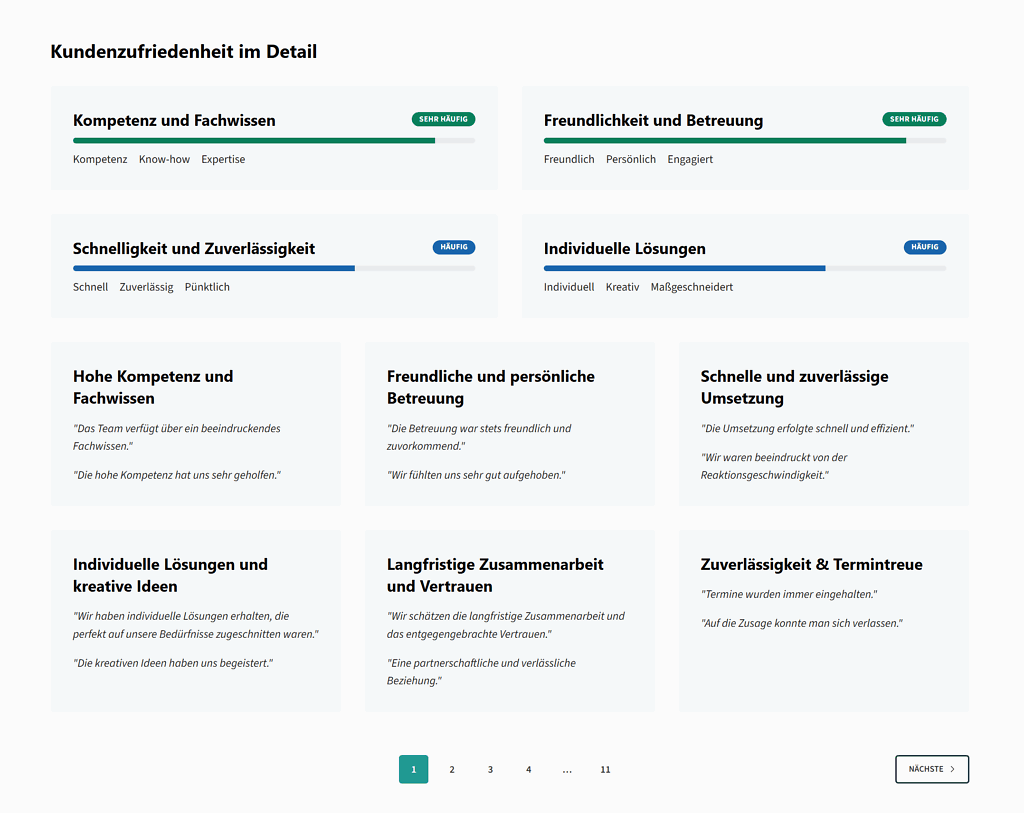This screenshot has height=813, width=1024.
Task: Click title Langfristige Zusammenarbeit und Vertrauen
Action: point(495,575)
